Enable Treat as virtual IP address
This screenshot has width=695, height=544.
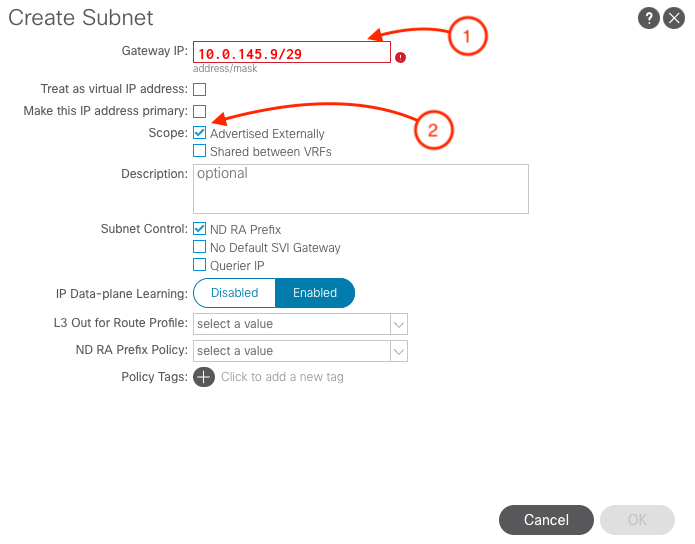200,90
